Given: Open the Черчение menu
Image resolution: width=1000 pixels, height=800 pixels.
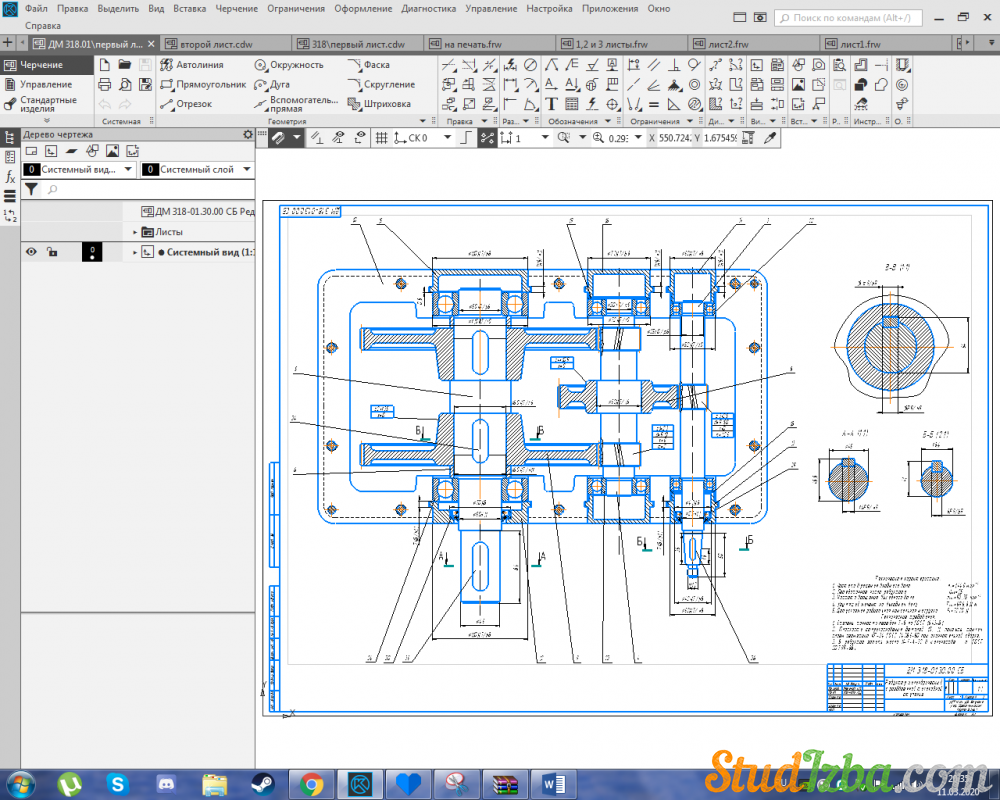Looking at the screenshot, I should (x=238, y=8).
